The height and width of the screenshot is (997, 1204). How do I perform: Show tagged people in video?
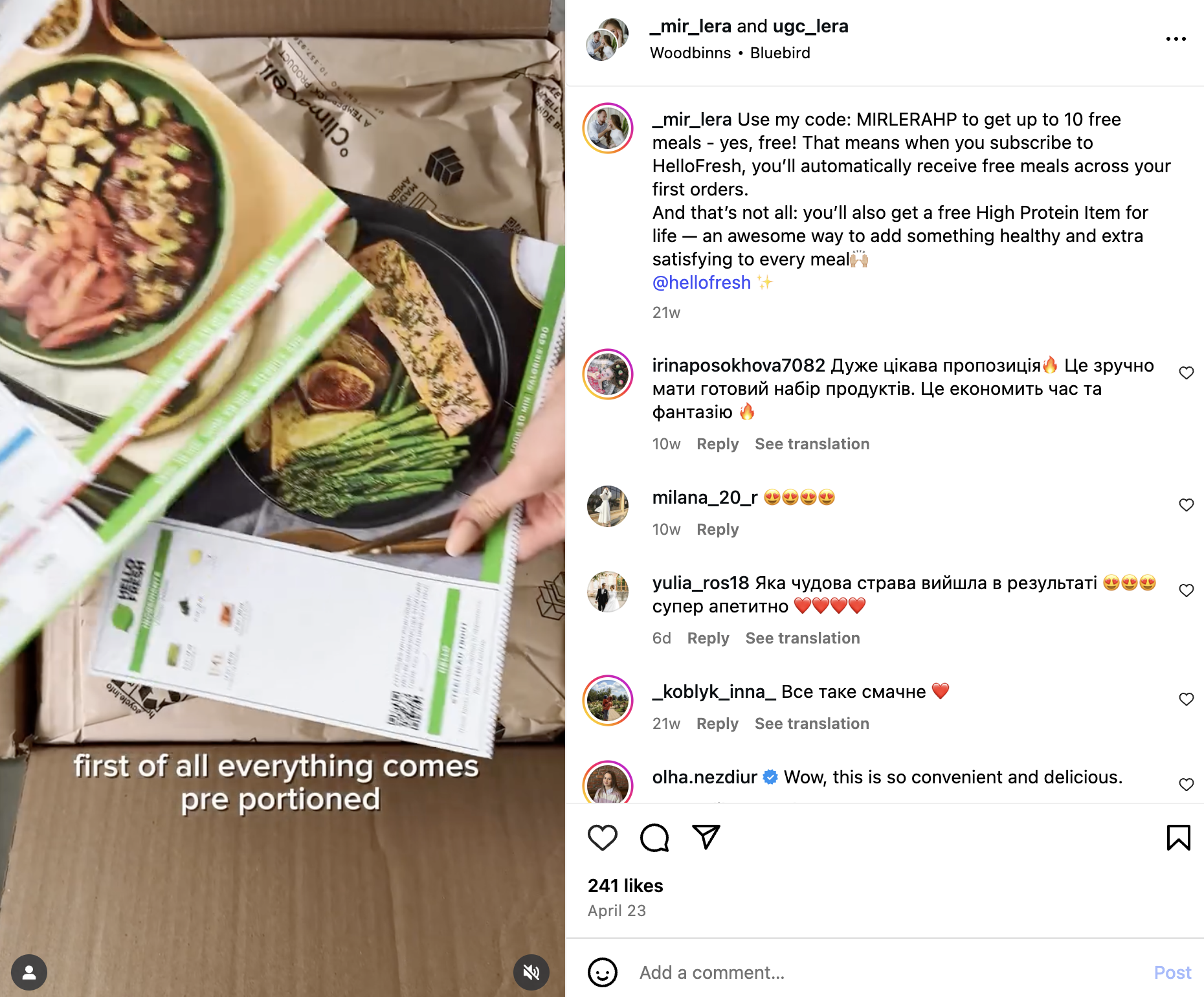pos(29,972)
